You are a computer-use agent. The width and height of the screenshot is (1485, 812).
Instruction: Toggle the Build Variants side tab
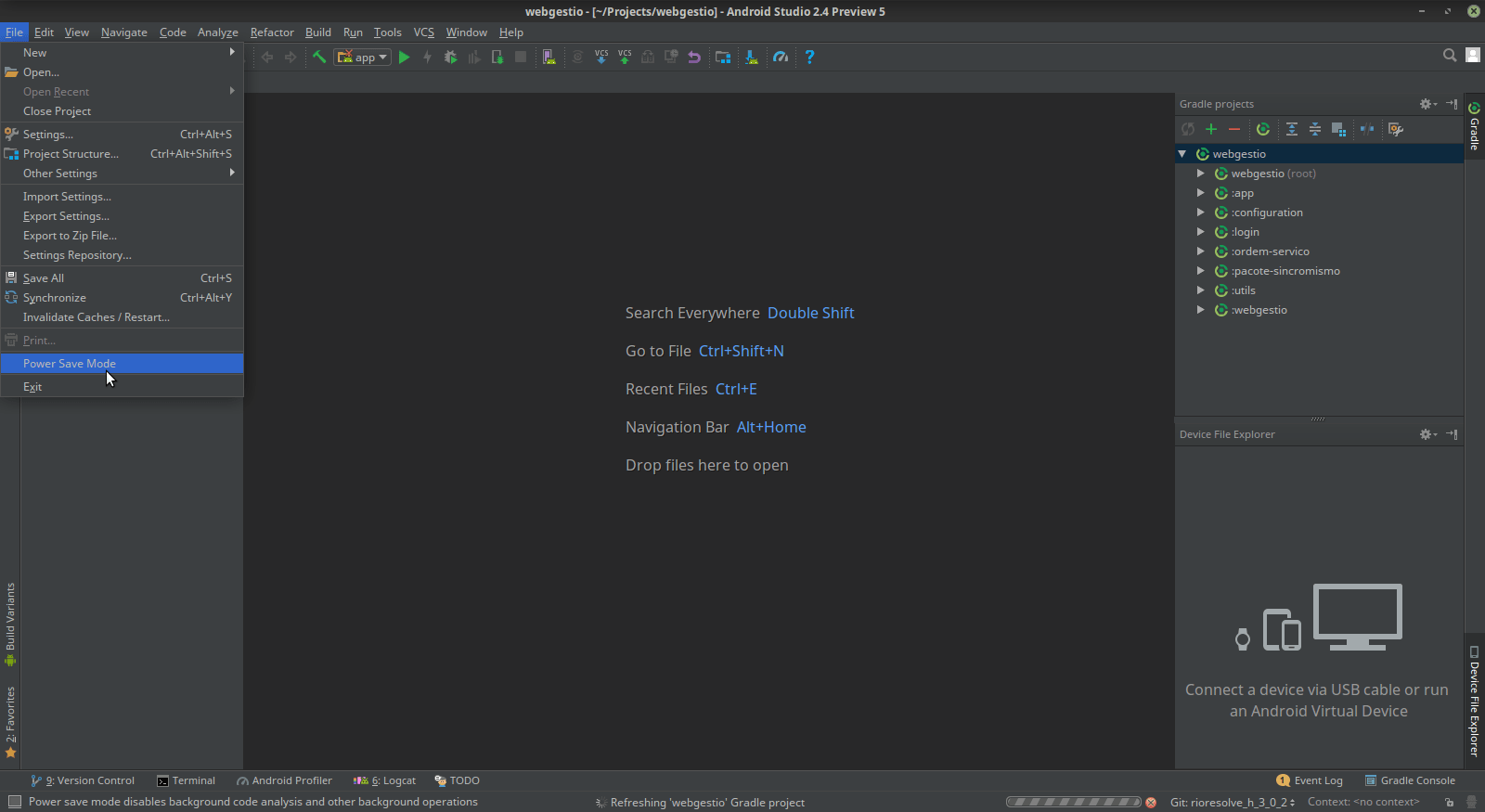coord(10,625)
